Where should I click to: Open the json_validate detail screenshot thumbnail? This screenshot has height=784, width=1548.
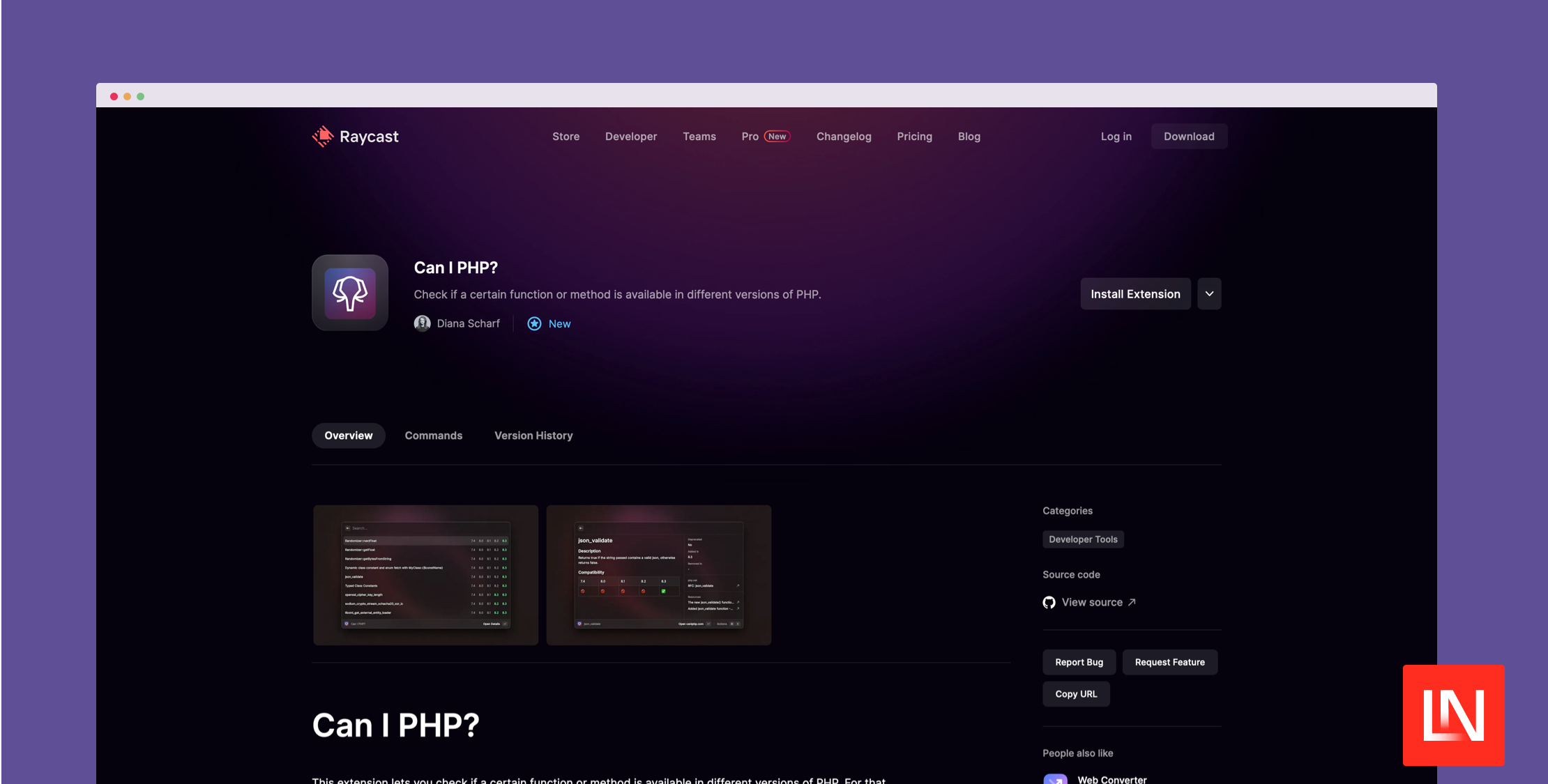[658, 575]
